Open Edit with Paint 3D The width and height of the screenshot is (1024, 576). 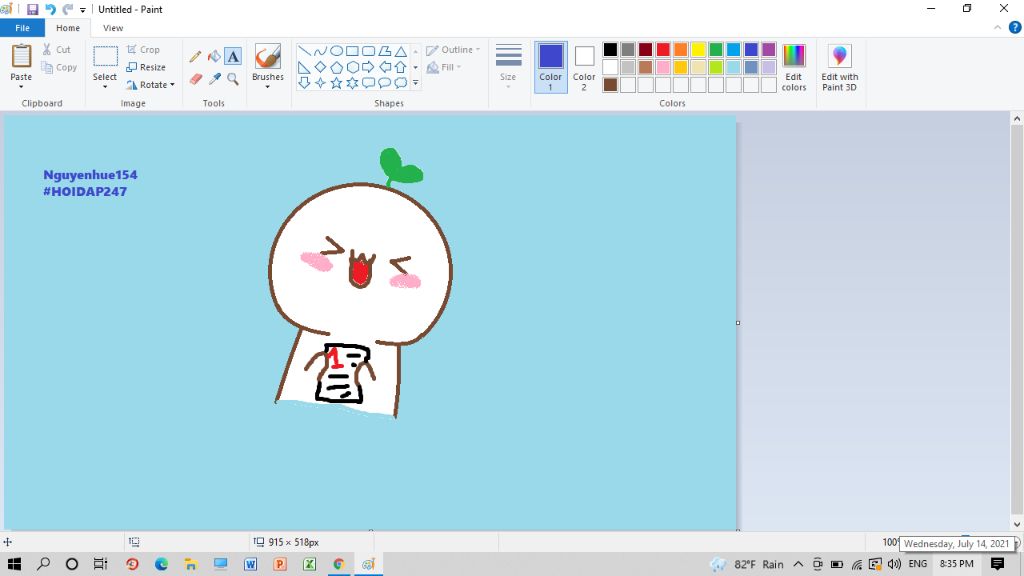840,68
